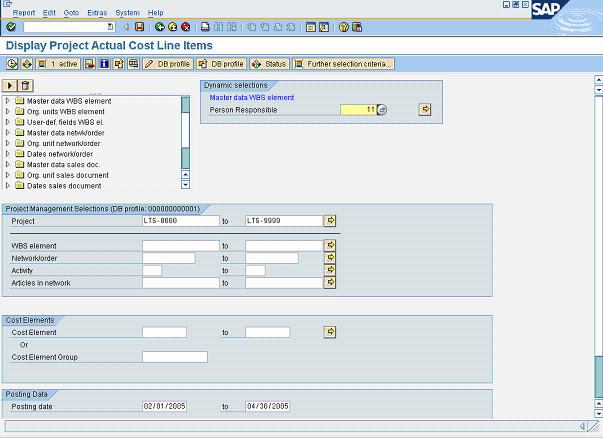Click the Execute clock icon

click(12, 64)
